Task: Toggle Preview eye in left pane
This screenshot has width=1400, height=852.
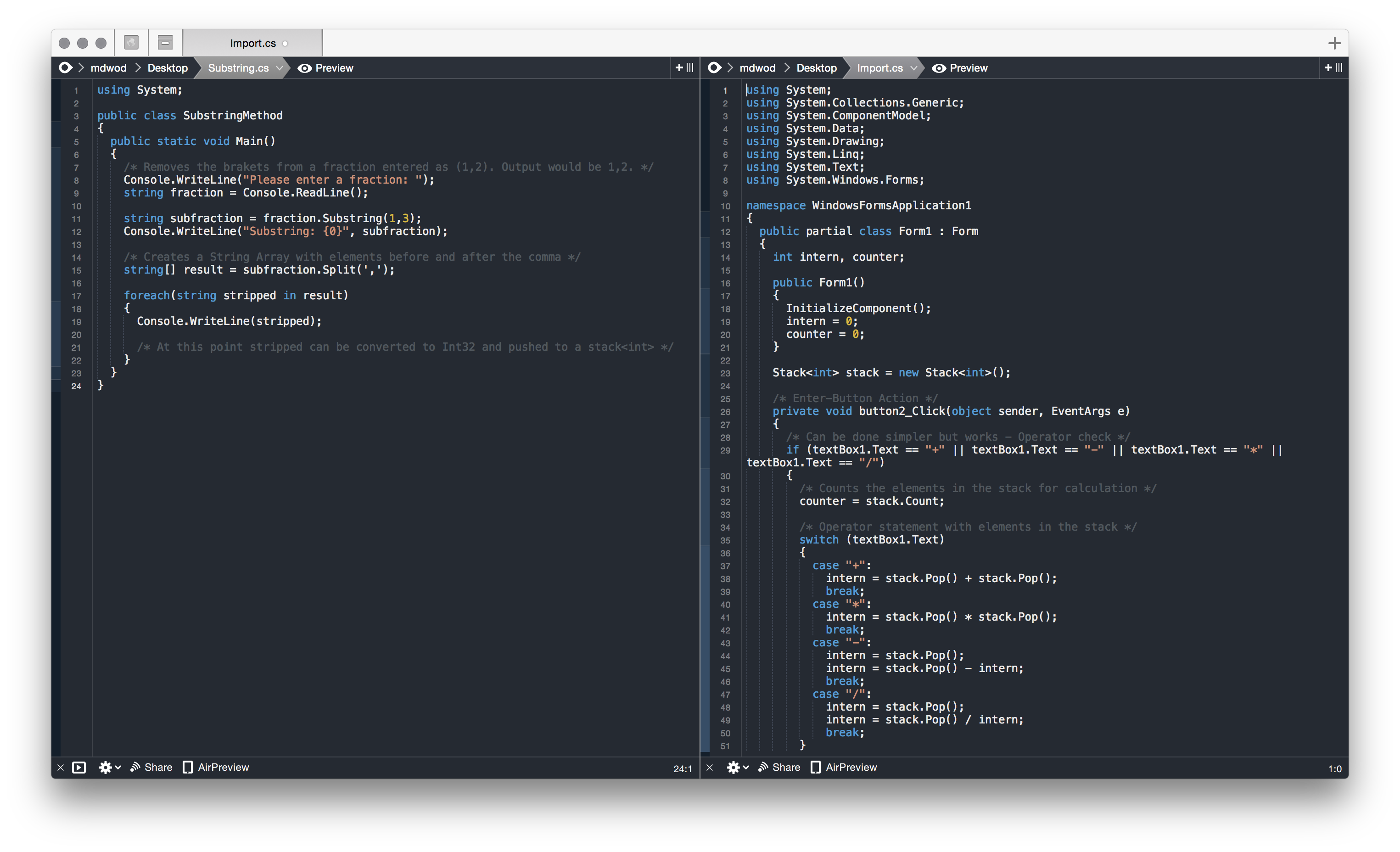Action: tap(305, 68)
